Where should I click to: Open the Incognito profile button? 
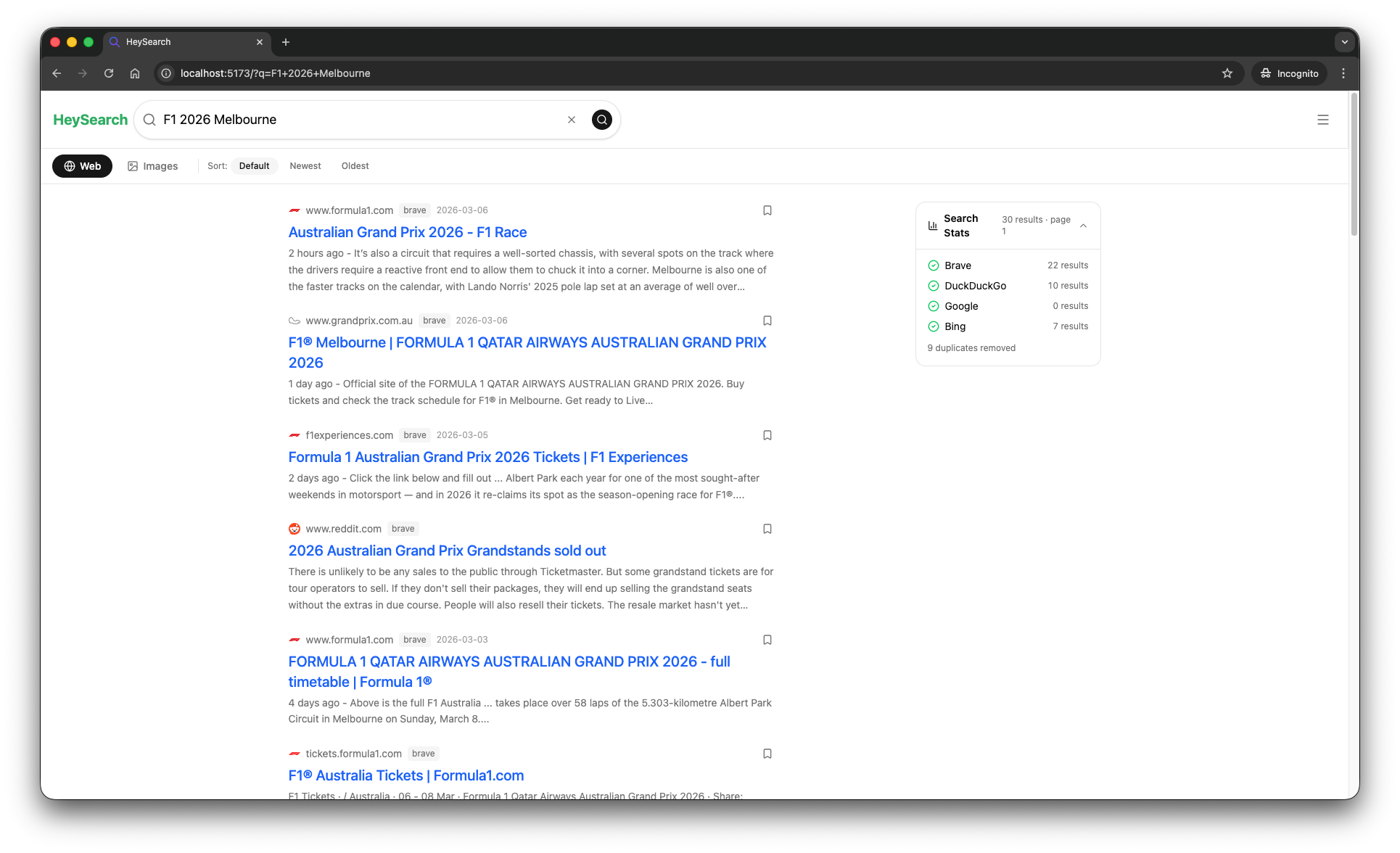(1289, 73)
